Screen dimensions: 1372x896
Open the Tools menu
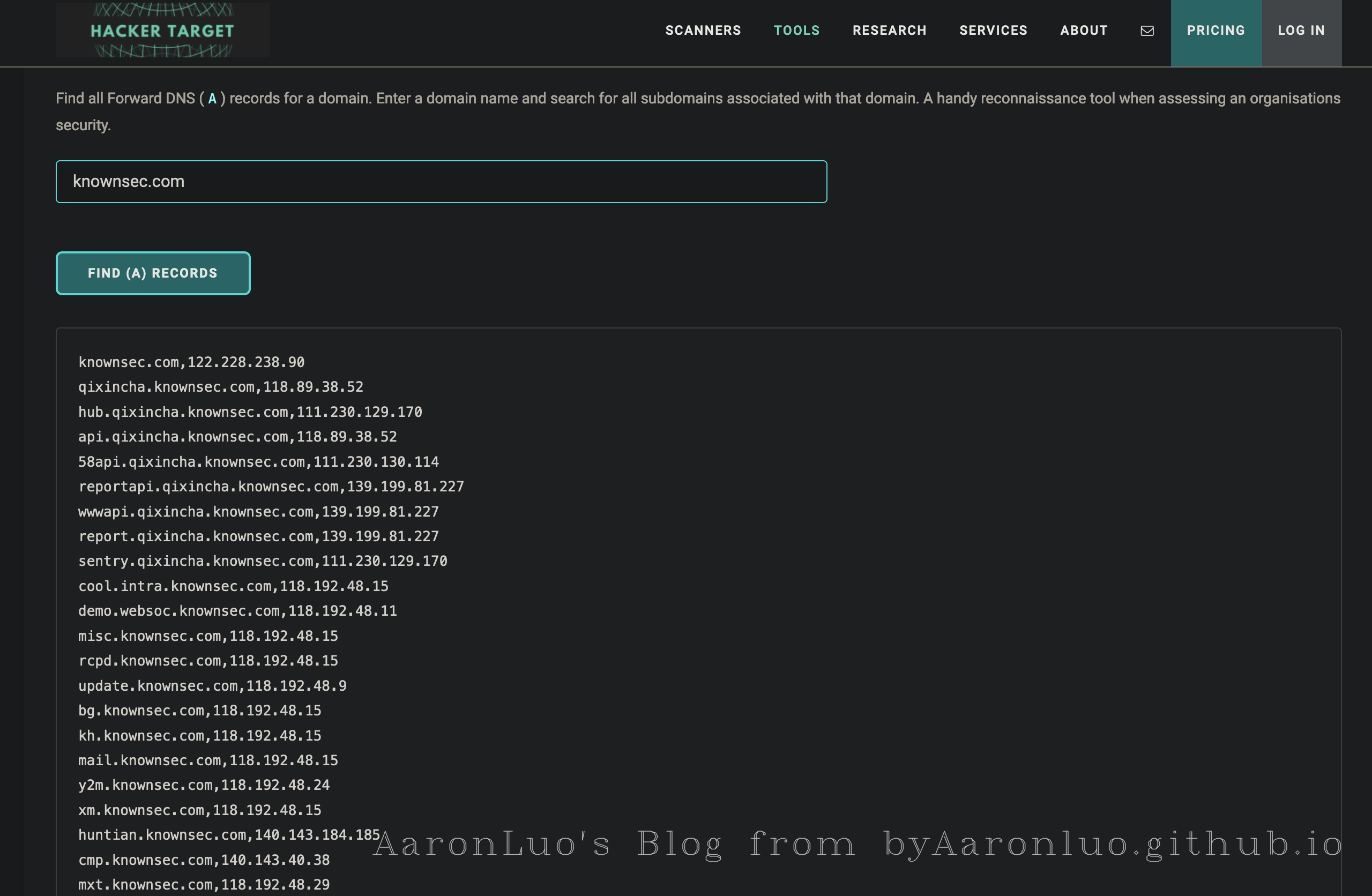coord(796,31)
